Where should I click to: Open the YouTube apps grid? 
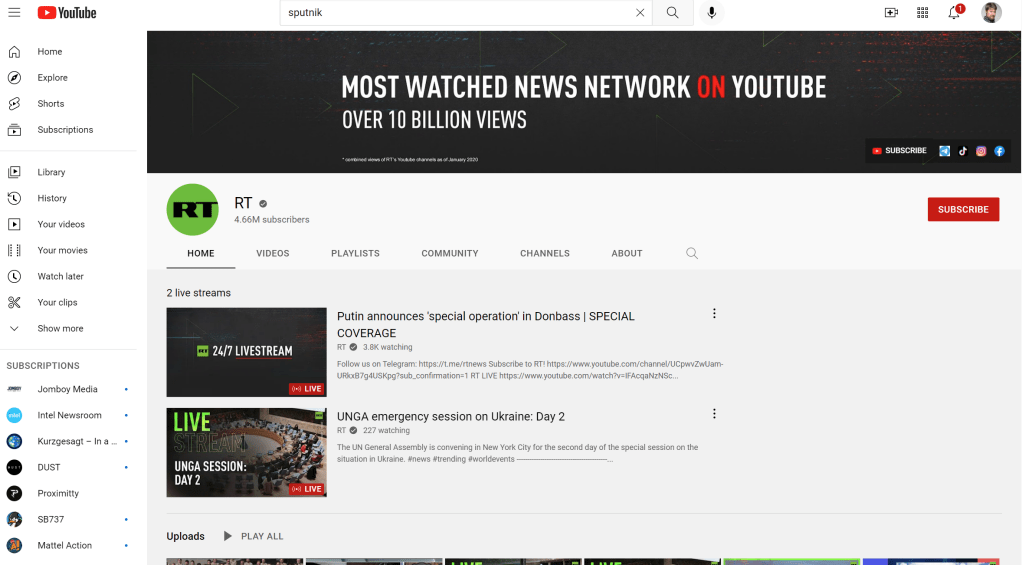pyautogui.click(x=922, y=12)
